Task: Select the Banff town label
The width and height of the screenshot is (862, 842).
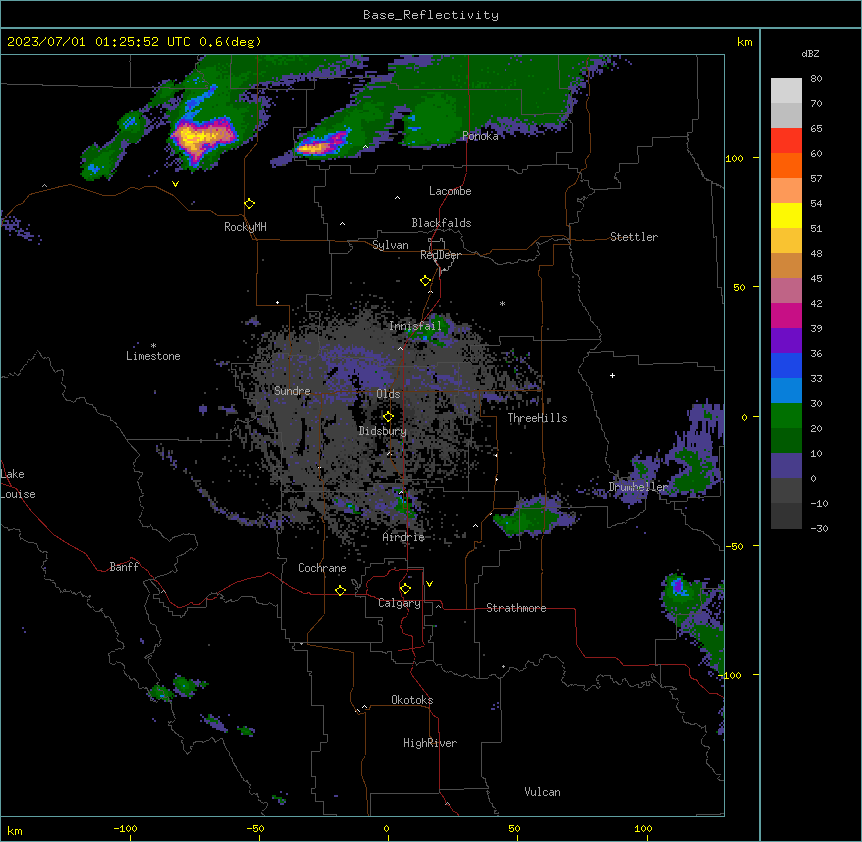Action: 124,567
